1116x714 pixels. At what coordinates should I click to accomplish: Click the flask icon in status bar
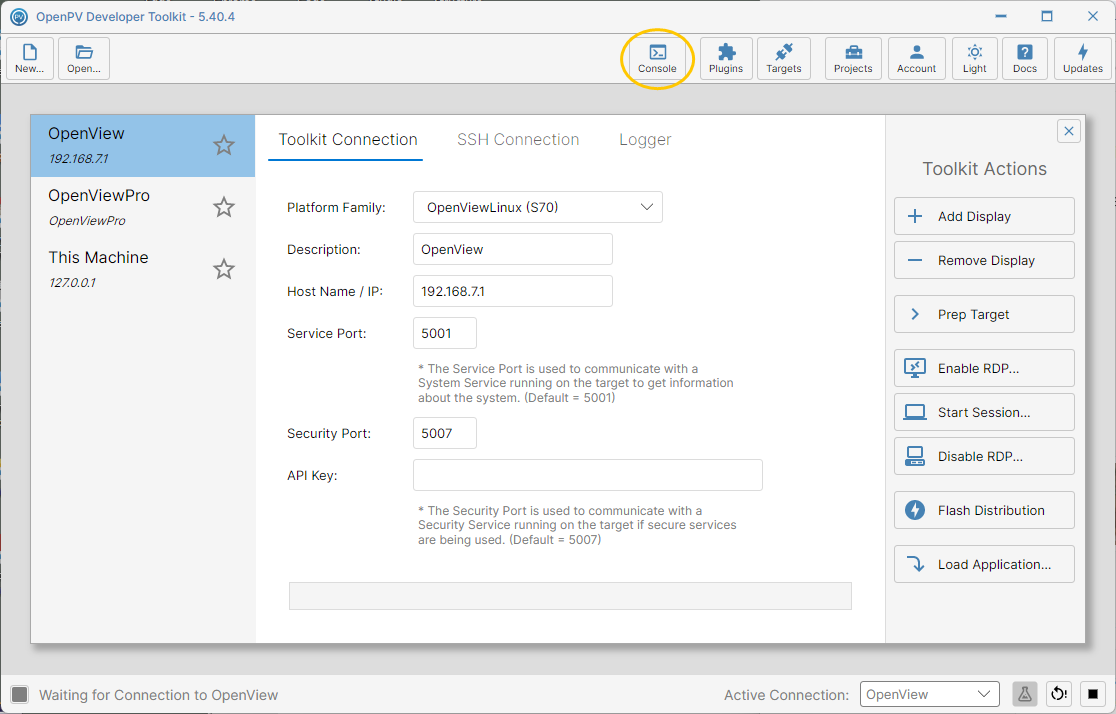1024,694
